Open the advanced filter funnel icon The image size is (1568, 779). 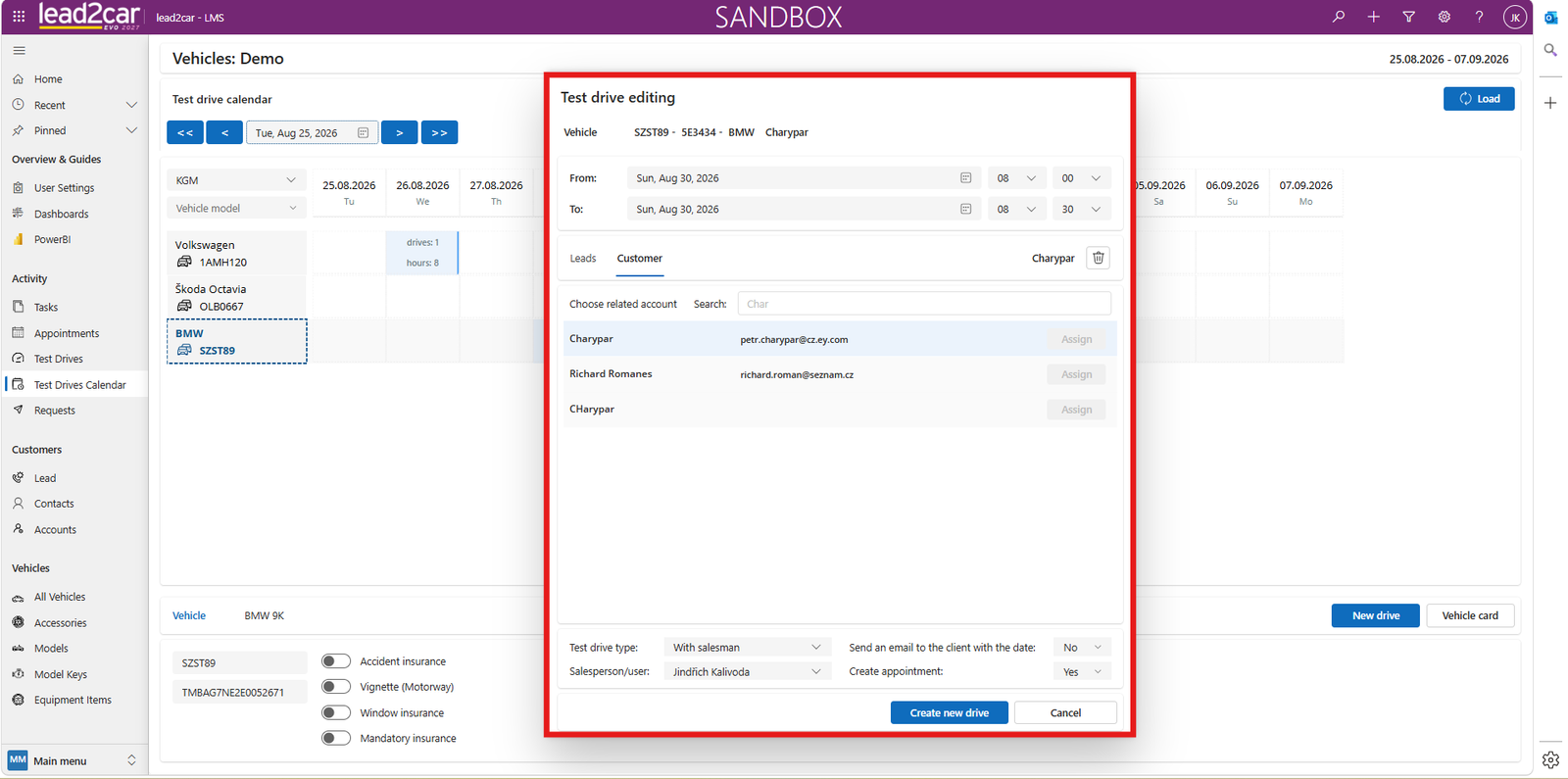[x=1409, y=17]
